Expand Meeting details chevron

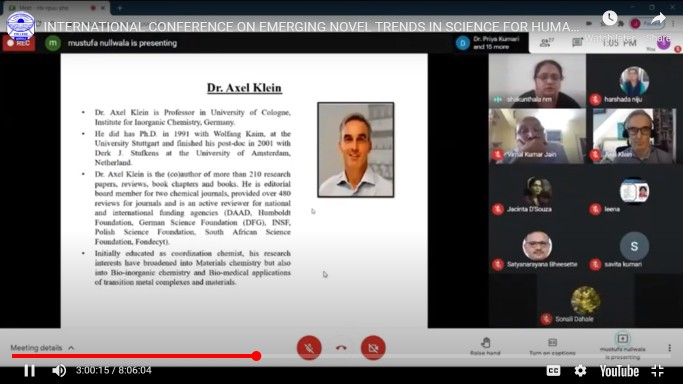click(x=71, y=348)
